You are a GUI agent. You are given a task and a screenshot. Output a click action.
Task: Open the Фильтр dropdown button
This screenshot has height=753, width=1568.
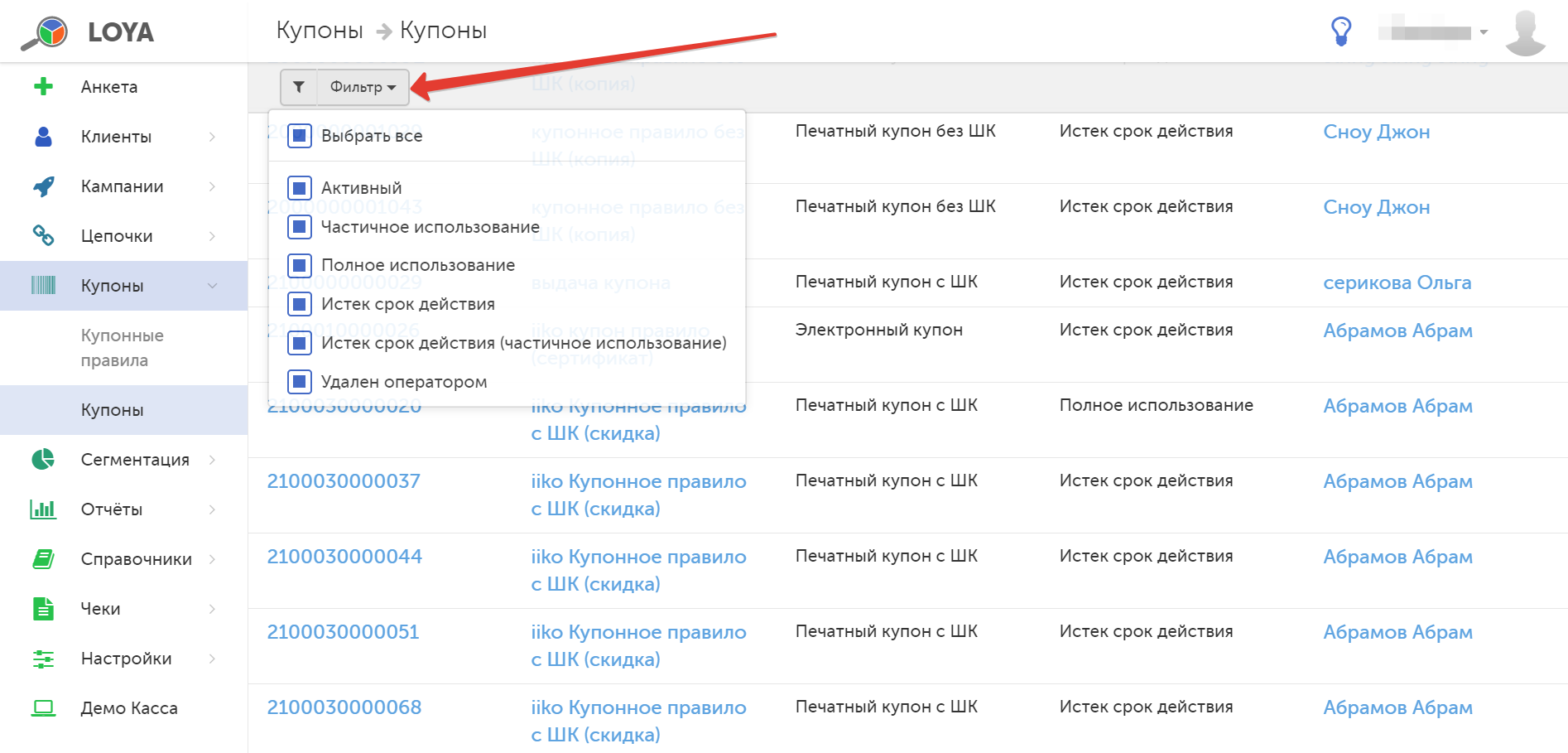click(363, 87)
